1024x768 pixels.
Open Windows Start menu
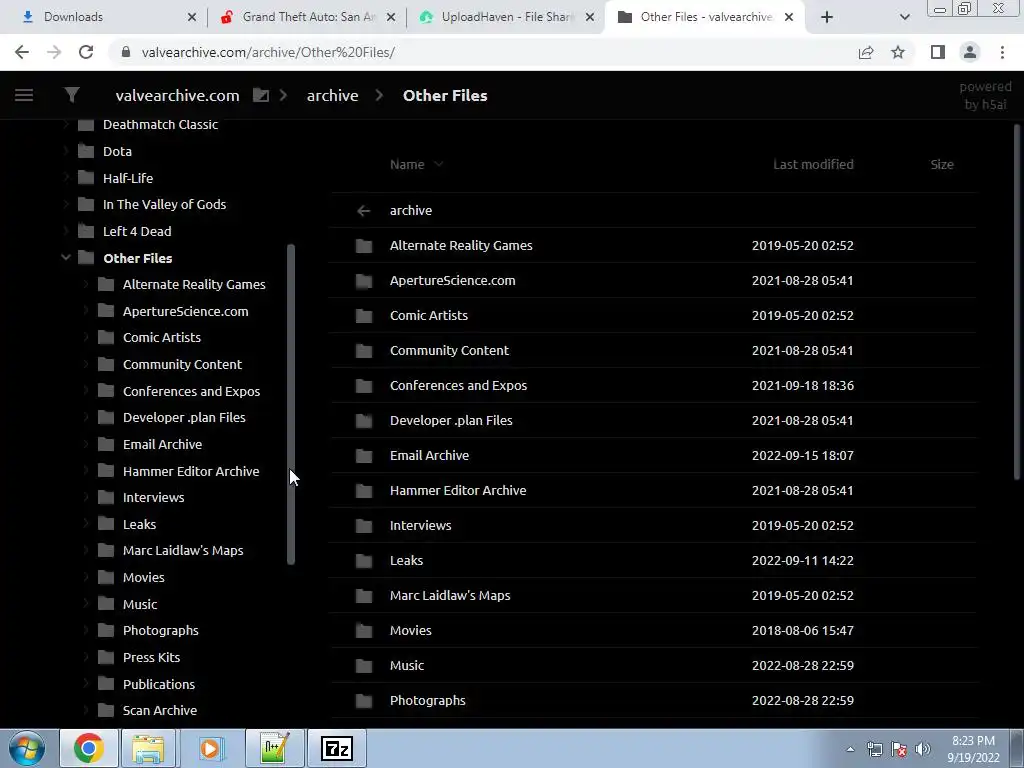click(x=27, y=748)
